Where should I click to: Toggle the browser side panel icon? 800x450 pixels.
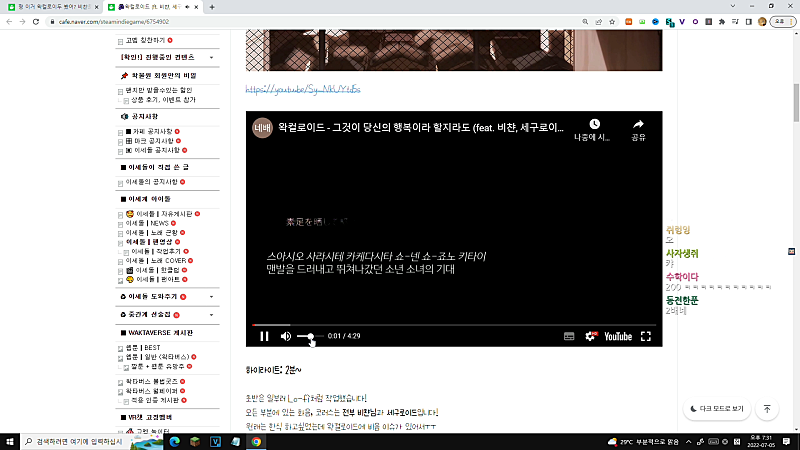coord(748,22)
